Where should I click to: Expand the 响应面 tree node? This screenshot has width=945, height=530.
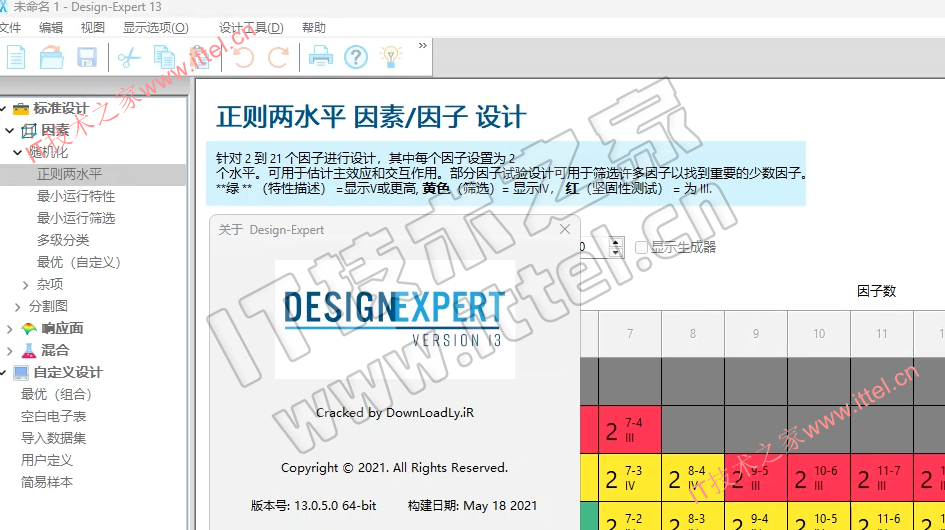(x=10, y=328)
